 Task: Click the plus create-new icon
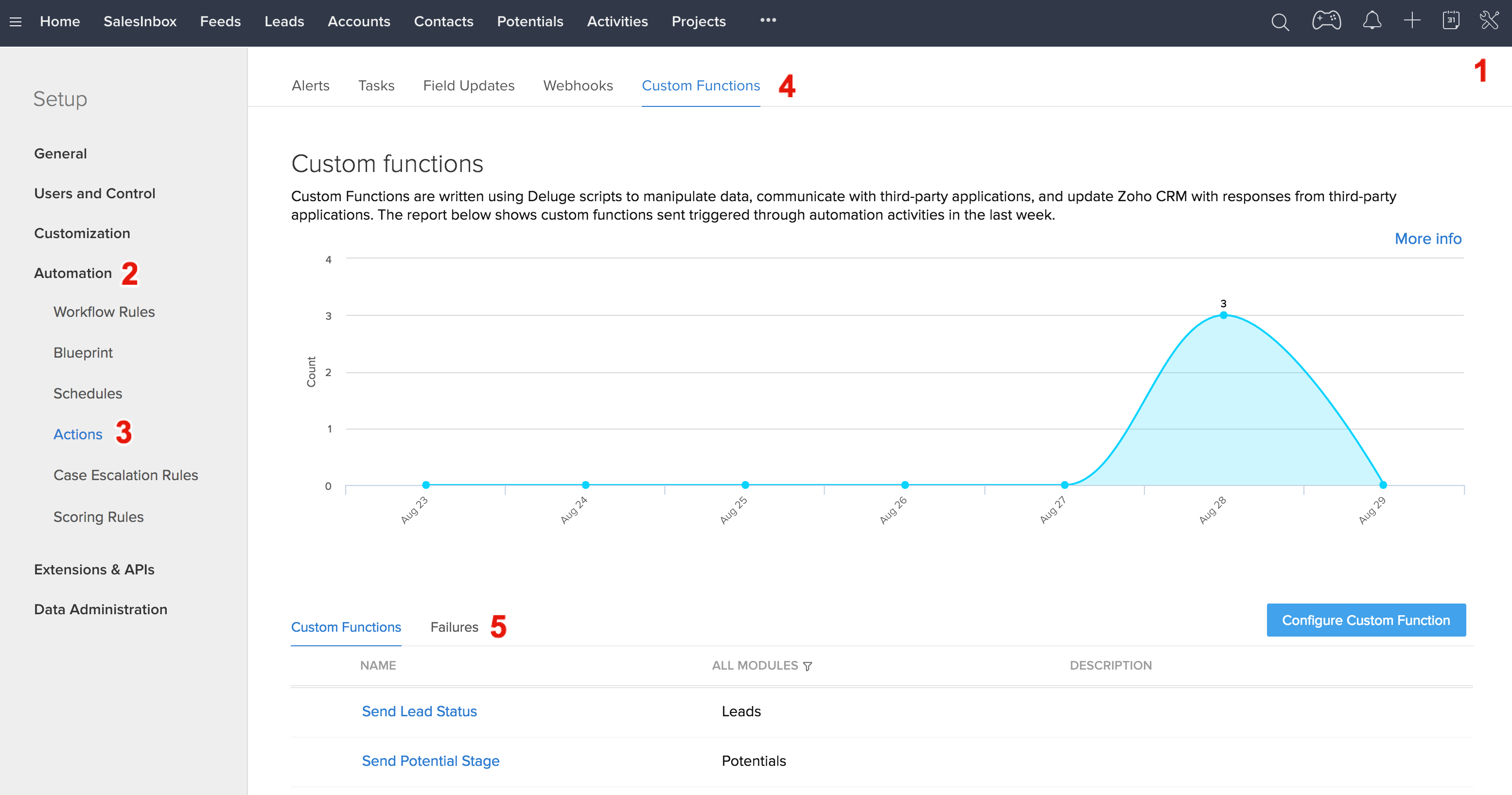1412,21
